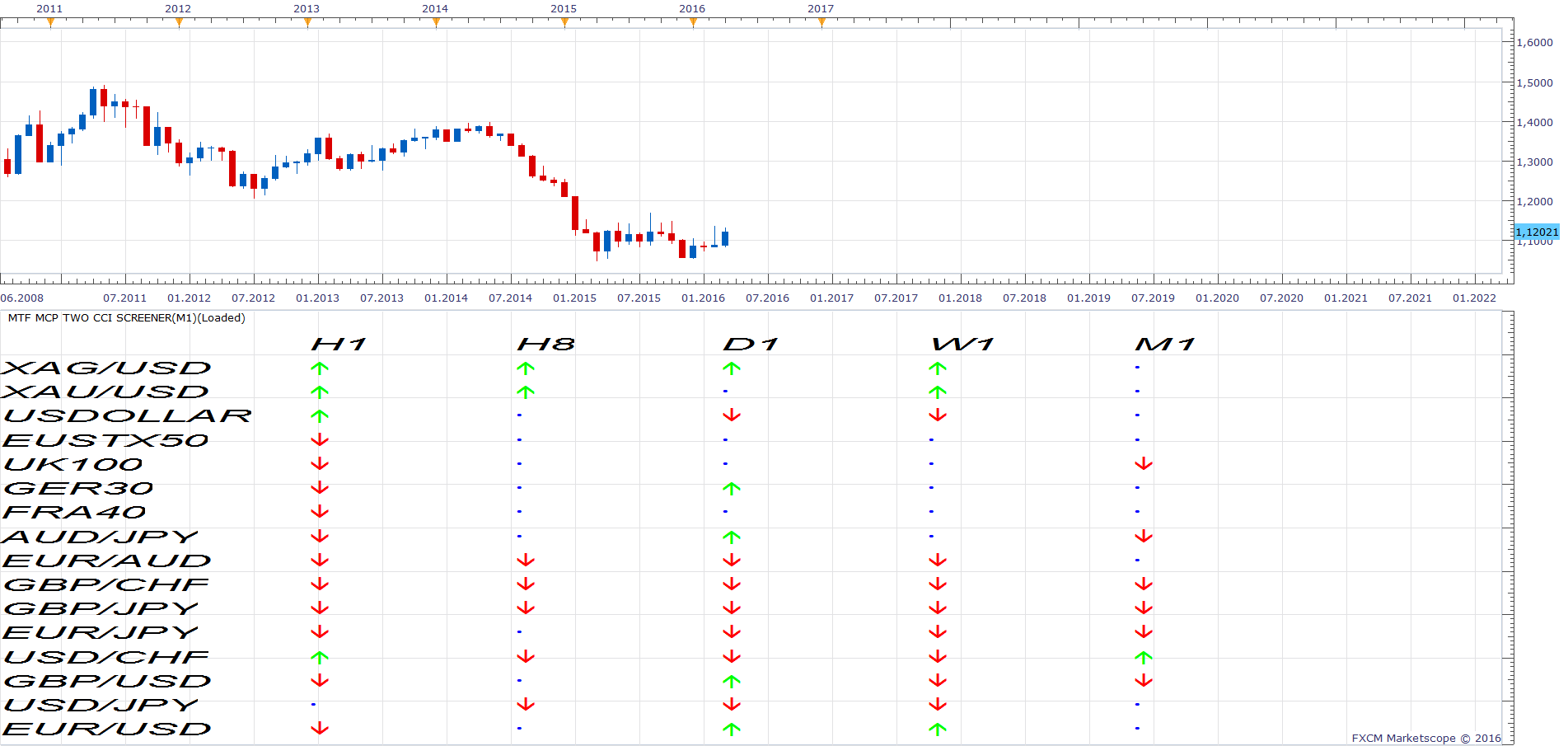Click the AUD/JPY symbol row label
1568x746 pixels.
pos(101,537)
